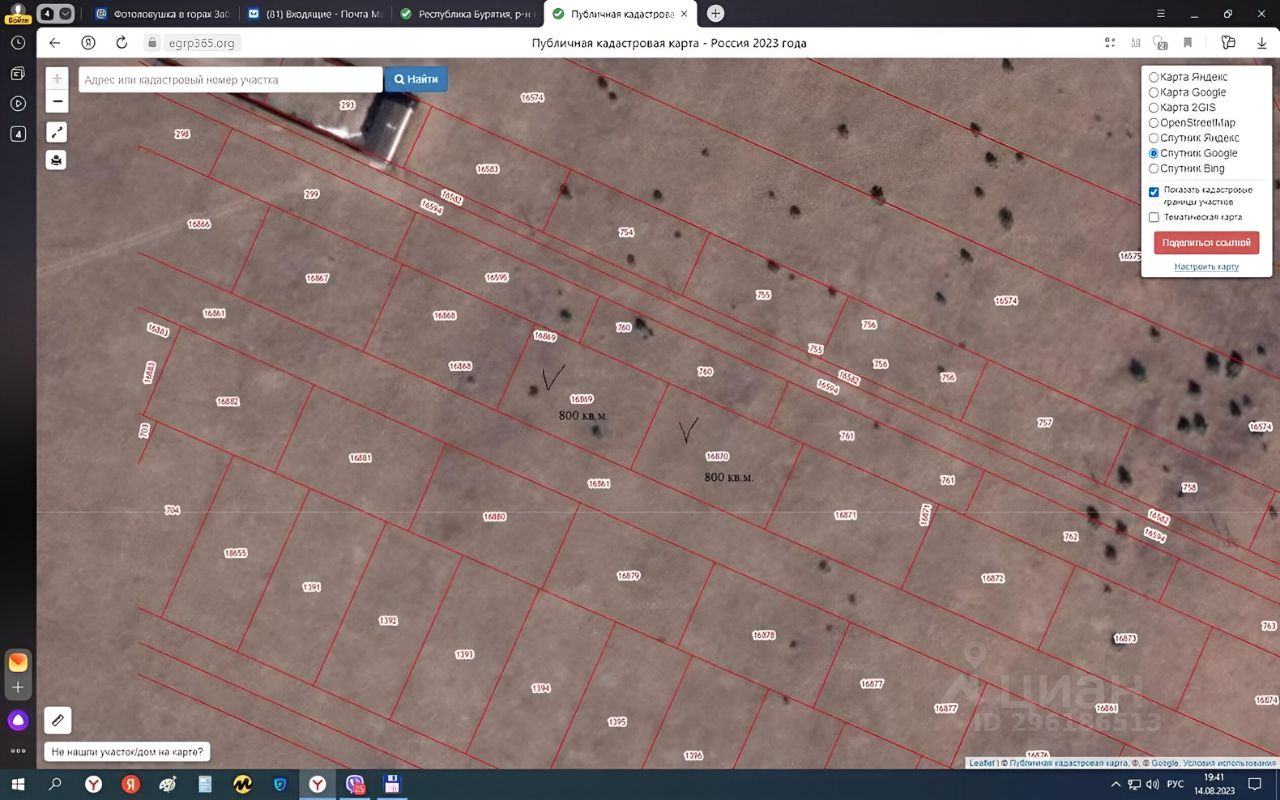Reload the page with the refresh icon
Viewport: 1280px width, 800px height.
pos(122,43)
